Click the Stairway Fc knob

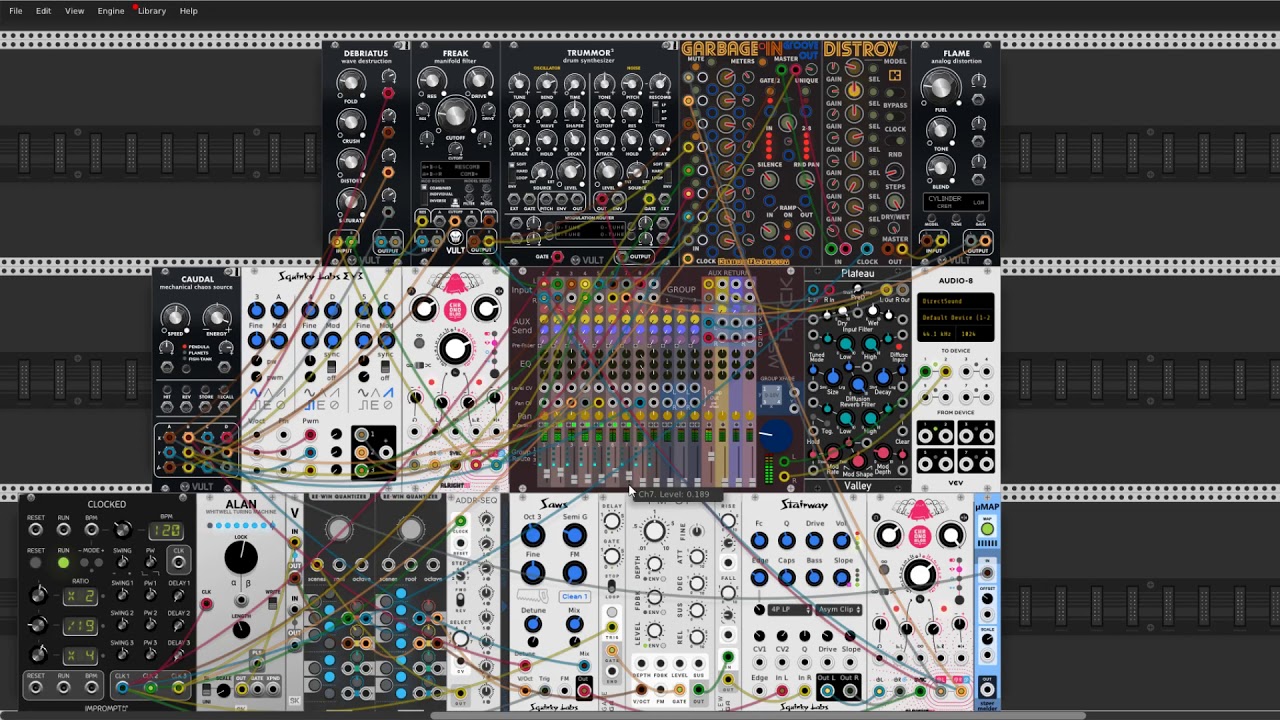[x=759, y=541]
